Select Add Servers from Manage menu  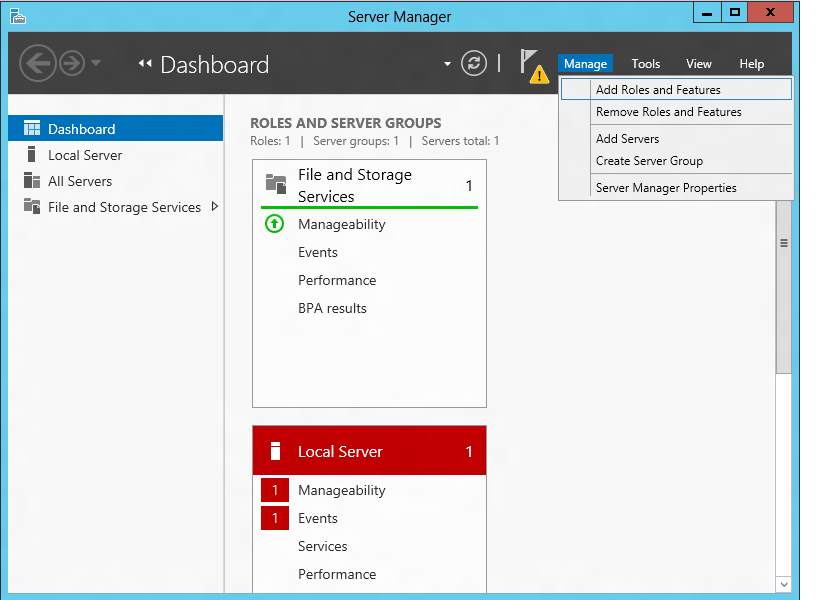676,139
